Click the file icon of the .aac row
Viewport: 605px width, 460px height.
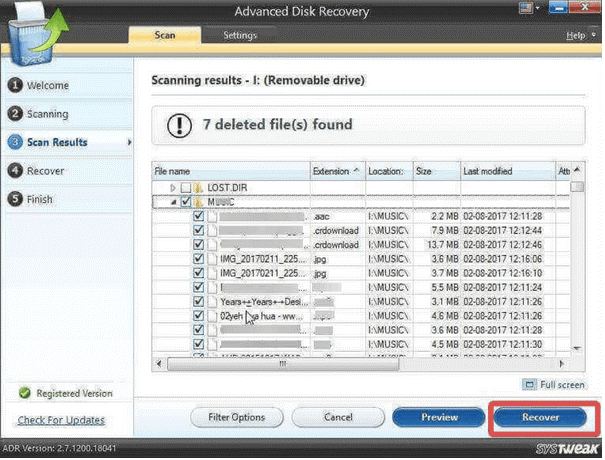(x=212, y=216)
